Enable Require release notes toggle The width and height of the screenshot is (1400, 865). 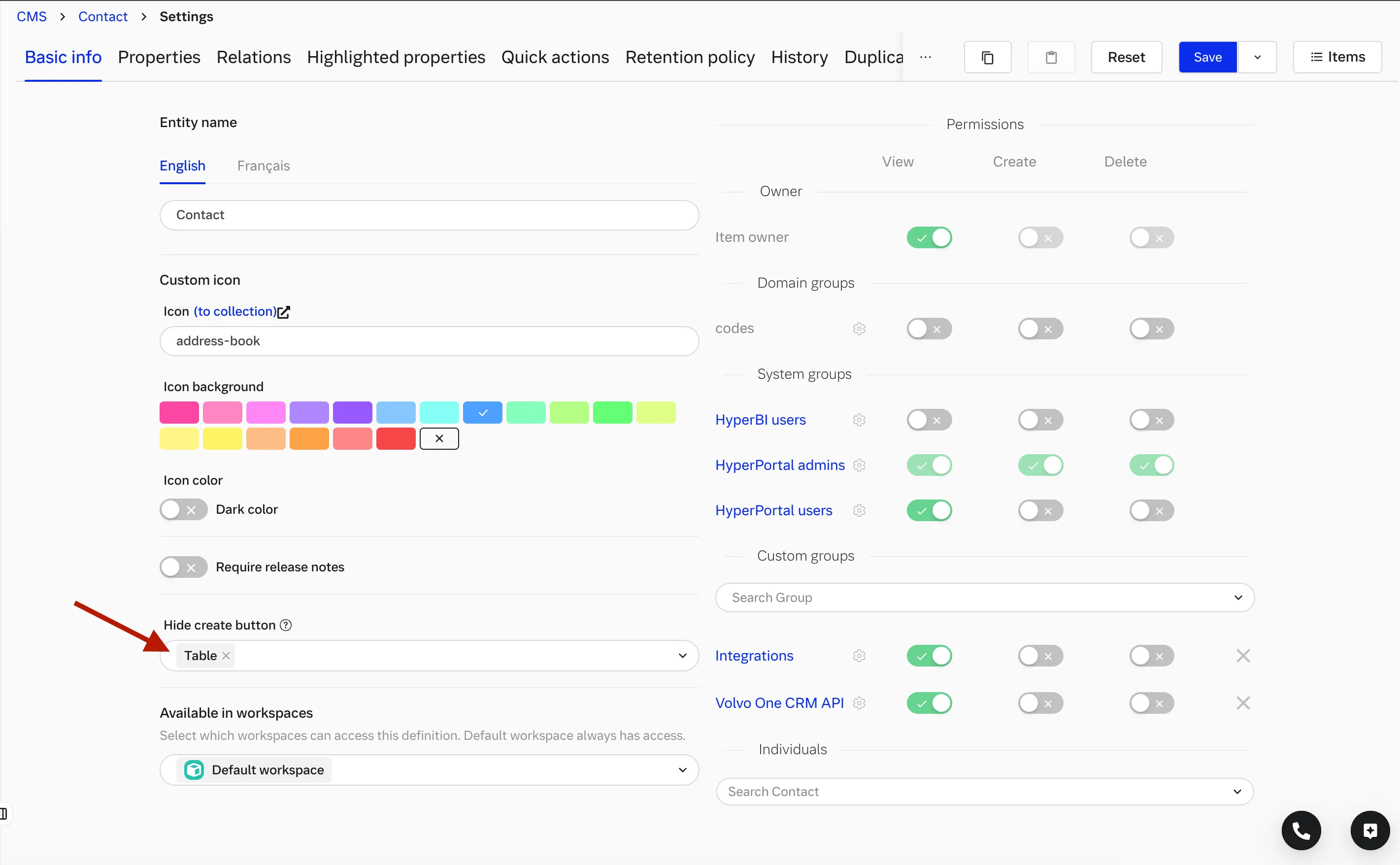click(183, 567)
